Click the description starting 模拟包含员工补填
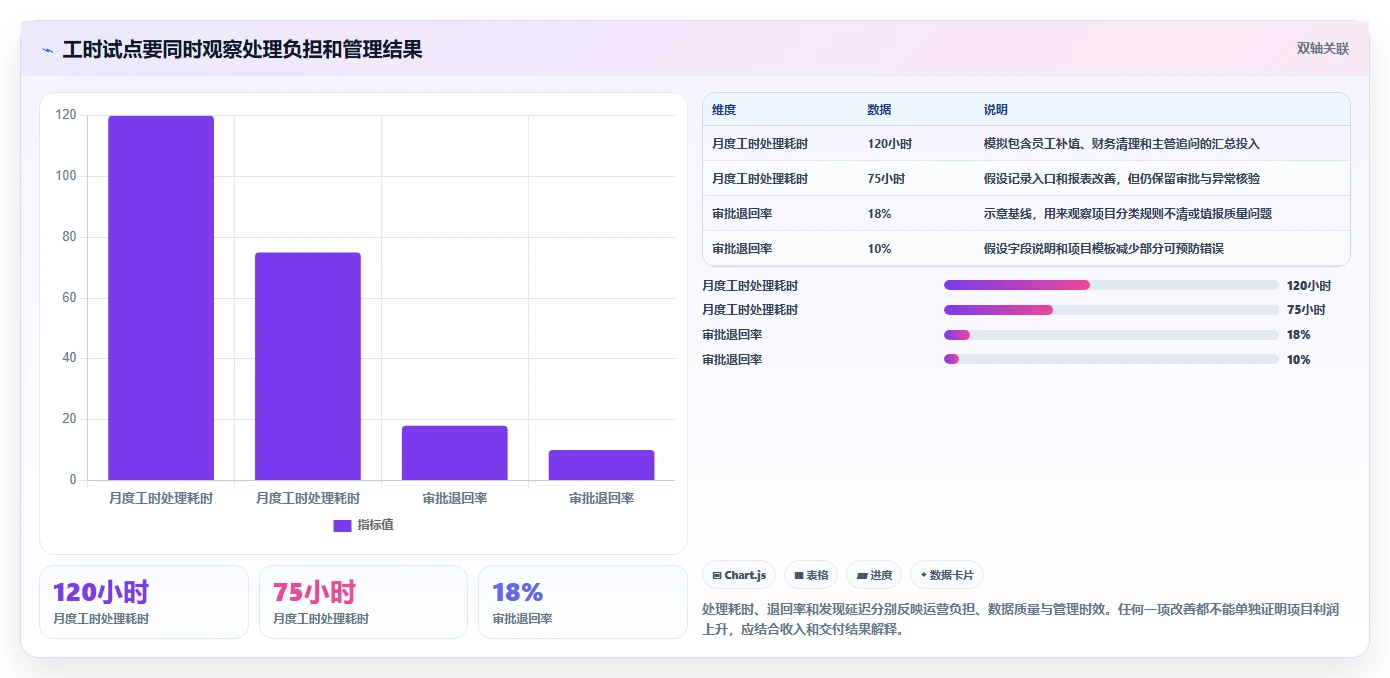This screenshot has width=1390, height=678. click(x=1121, y=144)
